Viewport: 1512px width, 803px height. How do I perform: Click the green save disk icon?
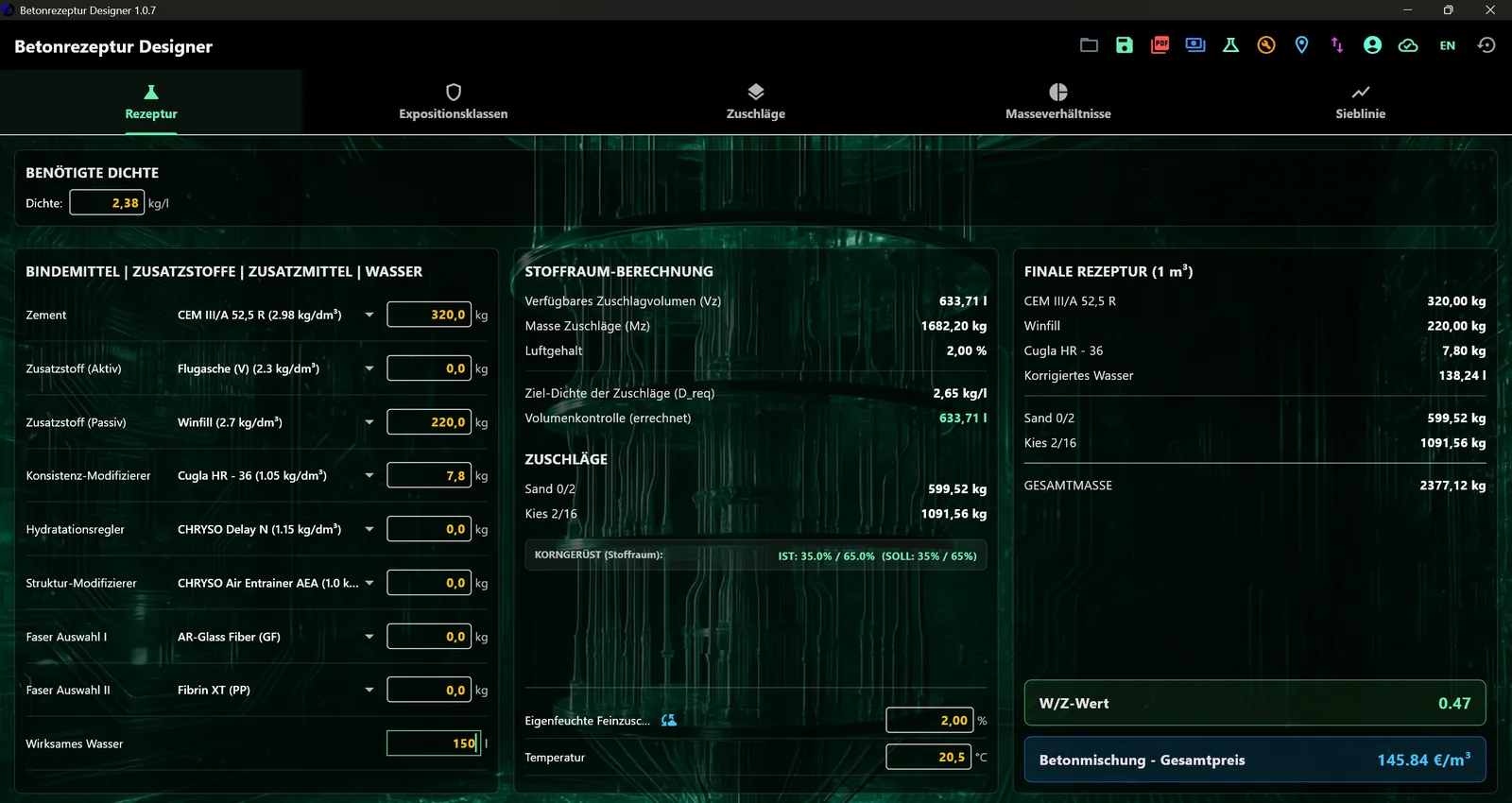(1125, 45)
